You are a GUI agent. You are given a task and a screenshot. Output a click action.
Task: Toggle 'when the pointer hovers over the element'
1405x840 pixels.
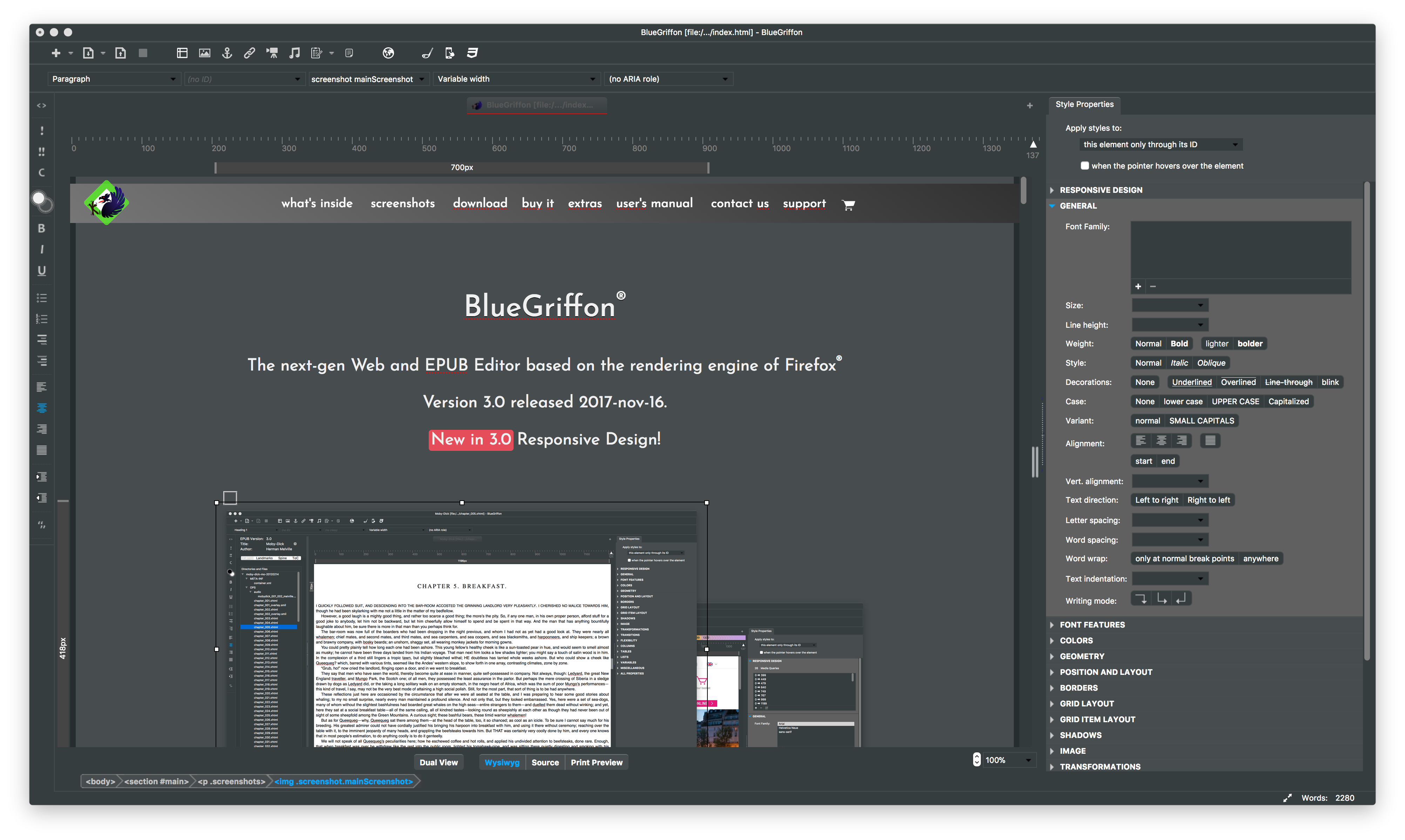(1083, 165)
